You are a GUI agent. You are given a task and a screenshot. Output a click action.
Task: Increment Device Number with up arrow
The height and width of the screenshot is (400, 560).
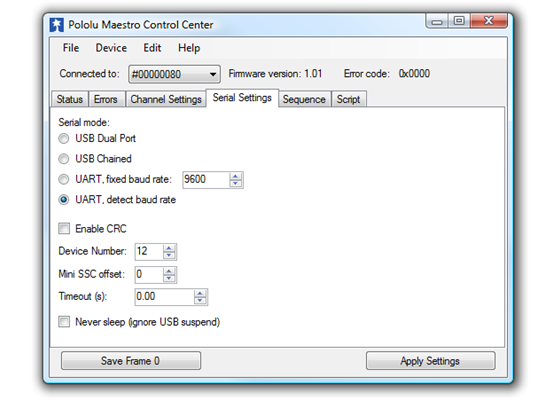coord(169,248)
